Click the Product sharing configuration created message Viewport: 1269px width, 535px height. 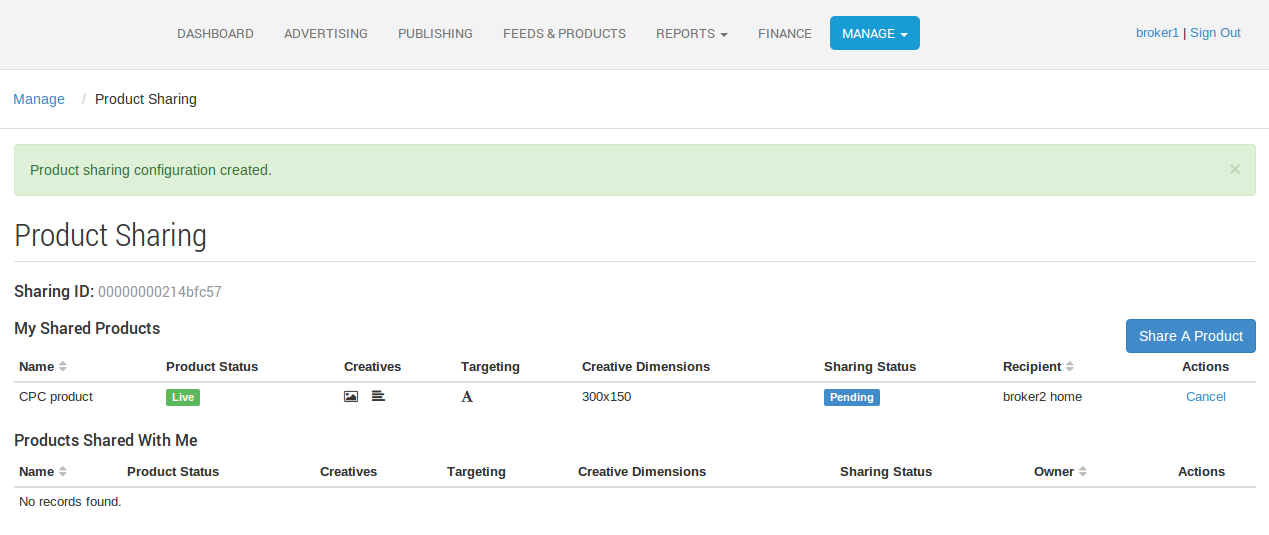pos(151,170)
